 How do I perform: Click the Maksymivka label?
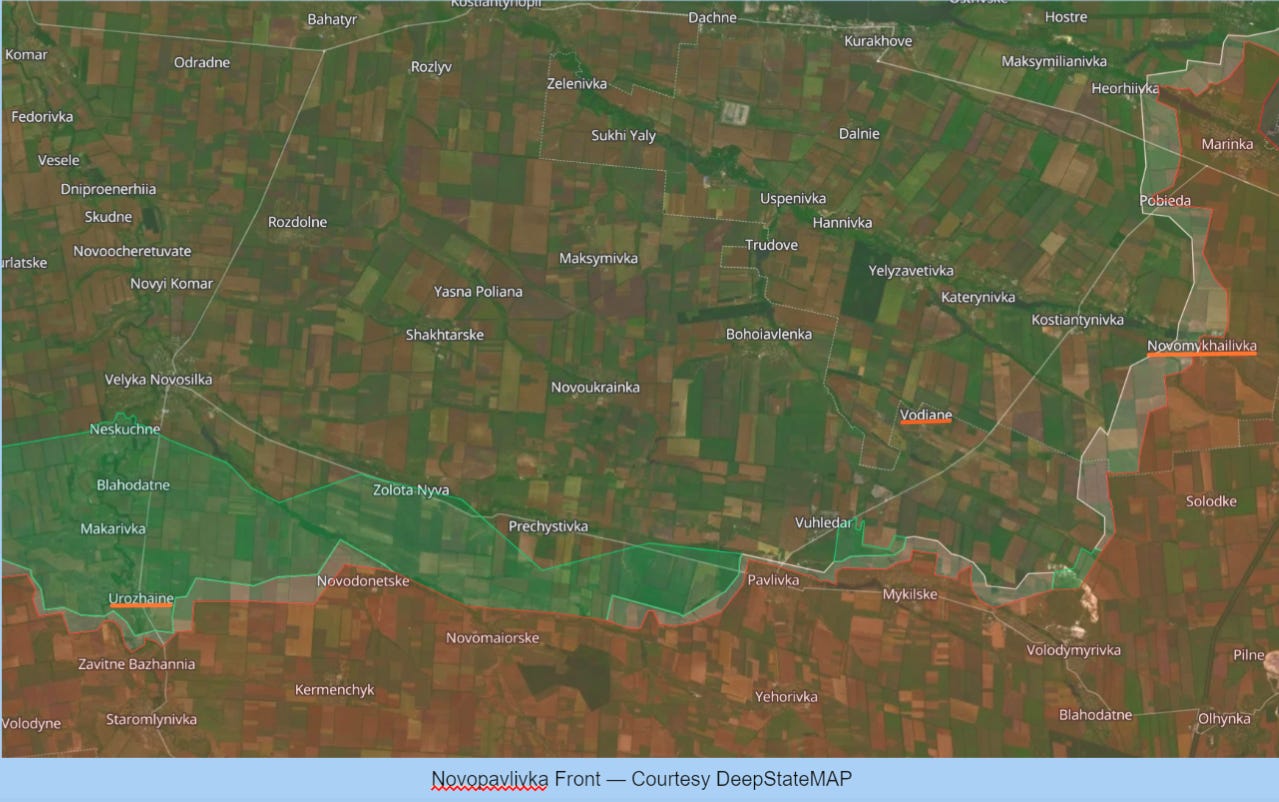[x=598, y=259]
